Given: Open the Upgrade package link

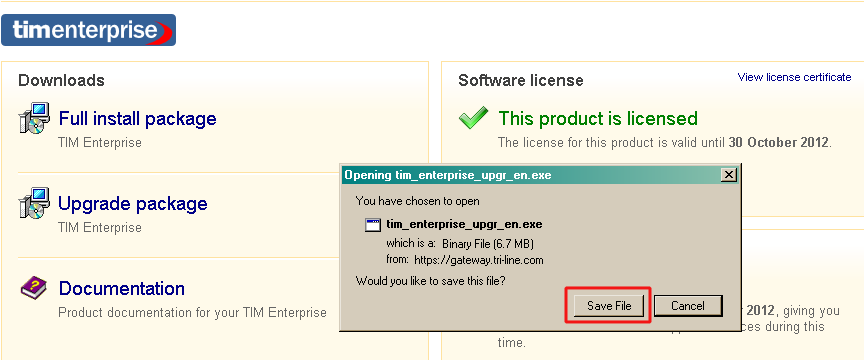Looking at the screenshot, I should [x=133, y=203].
